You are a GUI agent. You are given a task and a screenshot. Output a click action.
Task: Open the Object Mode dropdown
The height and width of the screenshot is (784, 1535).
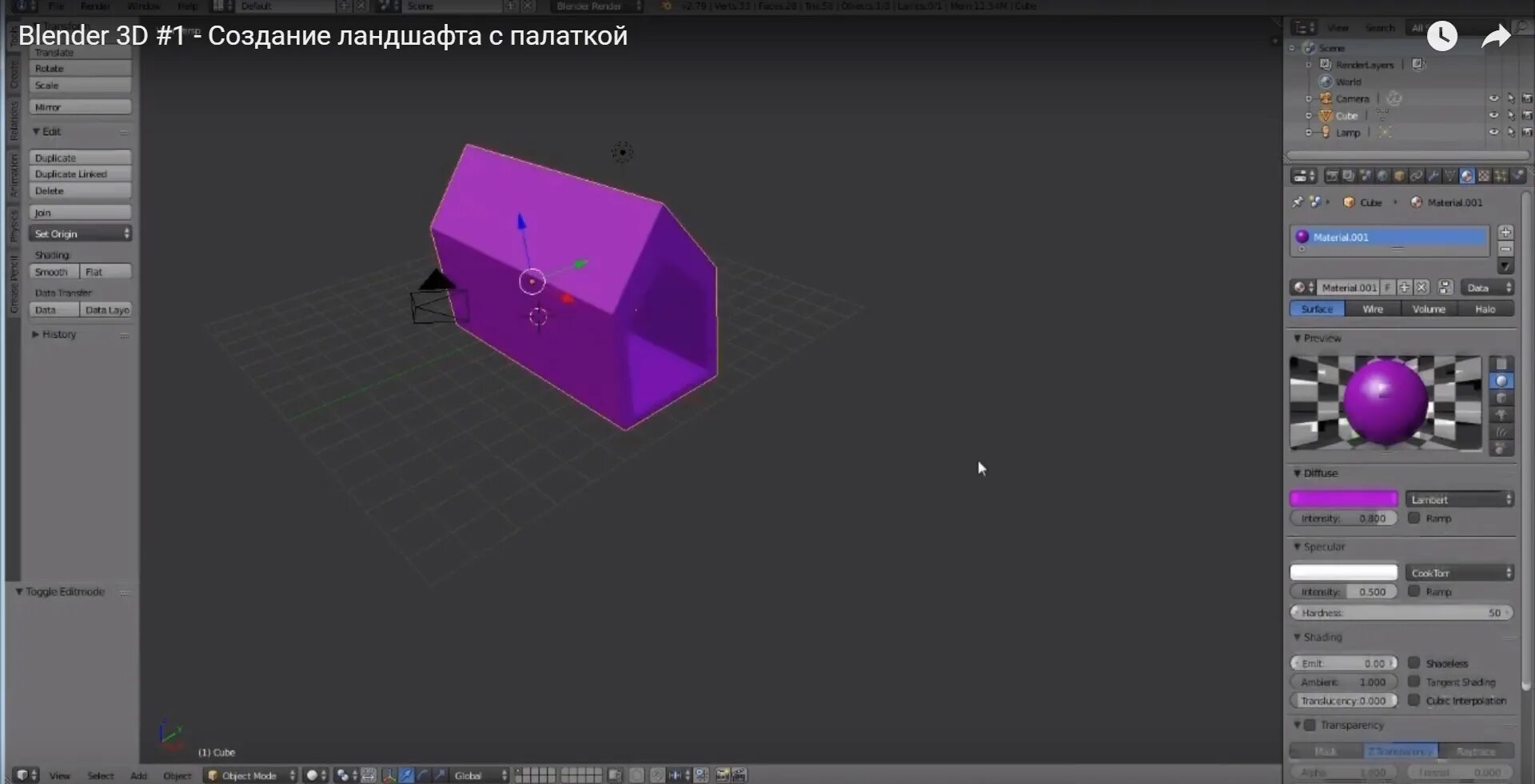[250, 775]
